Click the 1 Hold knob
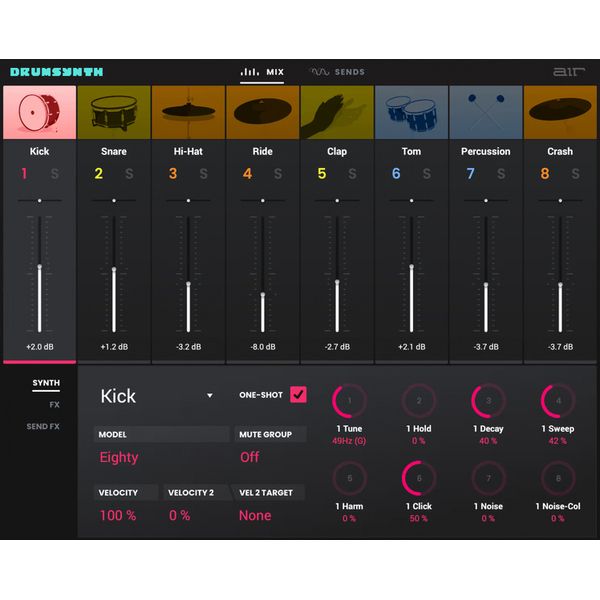600x600 pixels. point(419,401)
